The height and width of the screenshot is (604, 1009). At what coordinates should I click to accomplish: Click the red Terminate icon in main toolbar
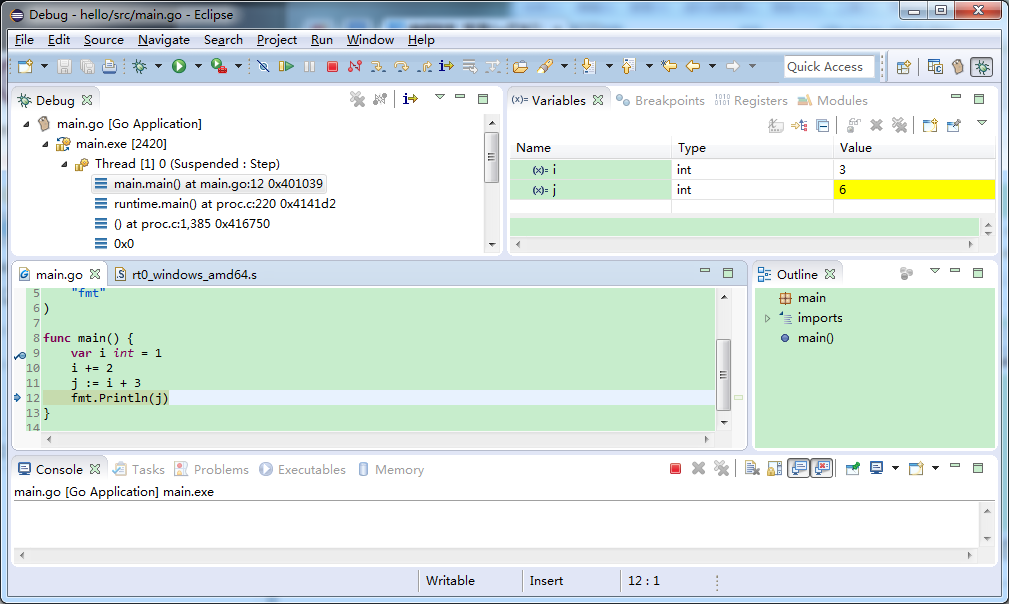click(332, 66)
